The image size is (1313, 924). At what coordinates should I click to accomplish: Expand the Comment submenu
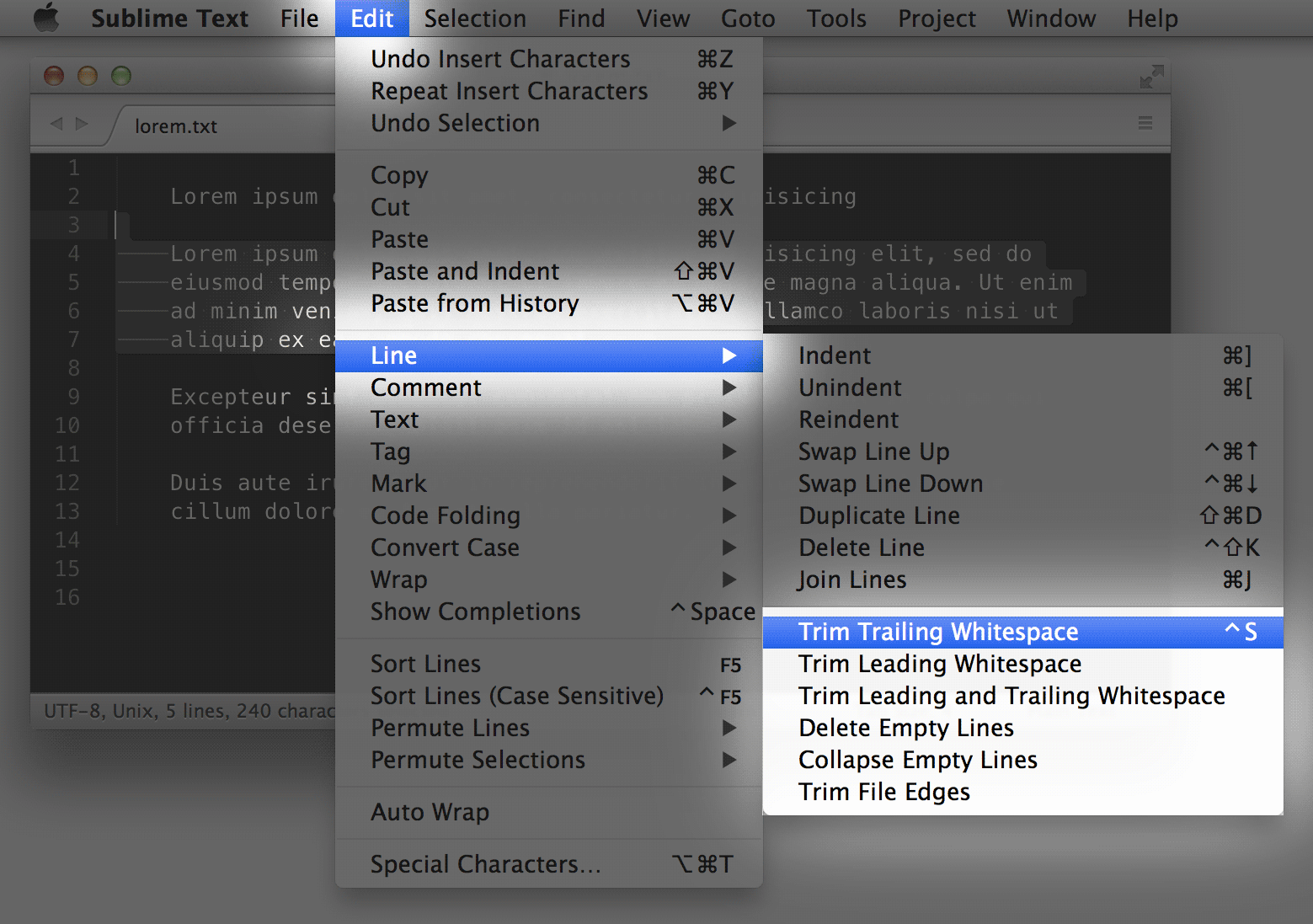point(549,387)
